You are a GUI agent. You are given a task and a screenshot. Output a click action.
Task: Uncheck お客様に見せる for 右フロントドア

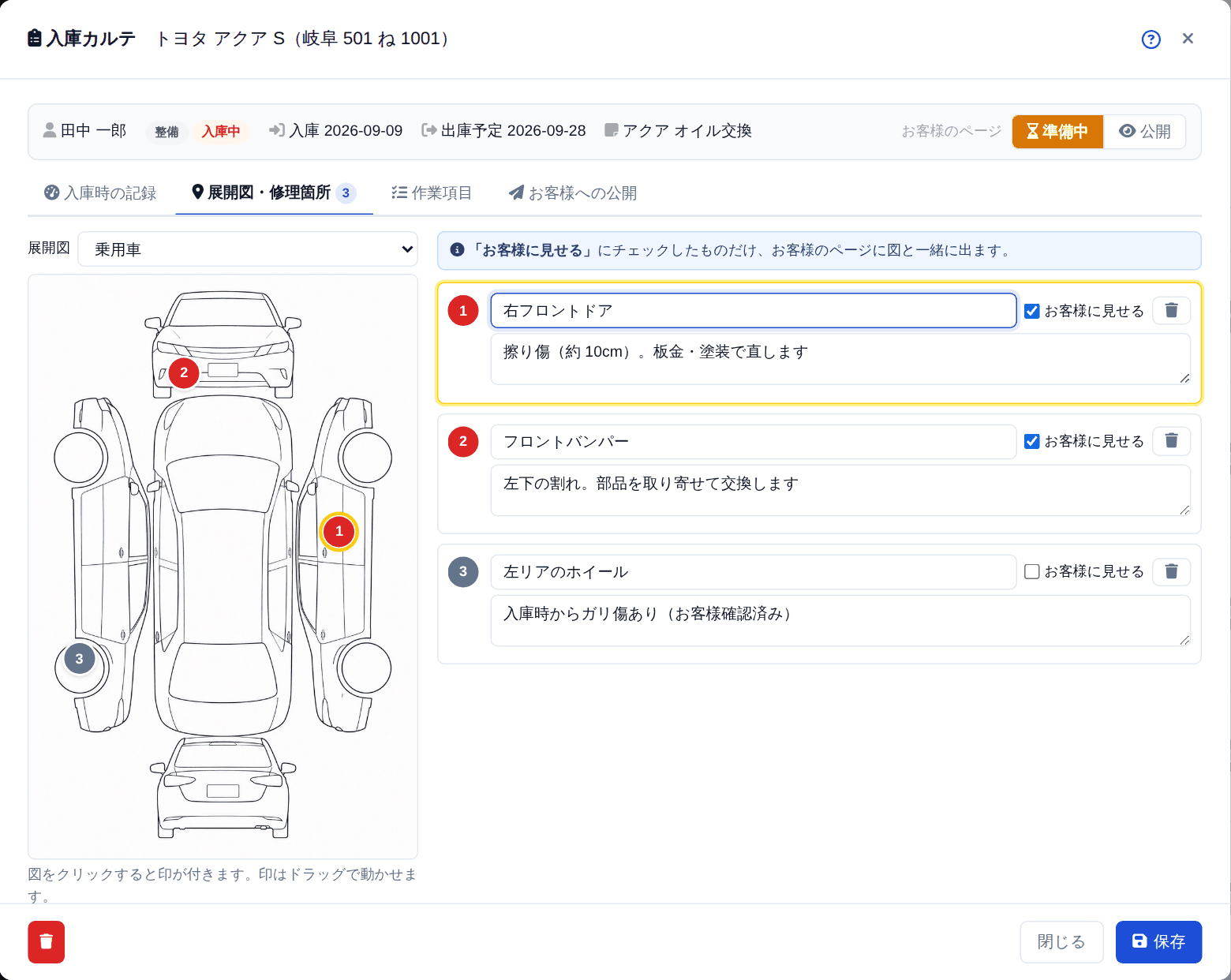click(x=1031, y=311)
